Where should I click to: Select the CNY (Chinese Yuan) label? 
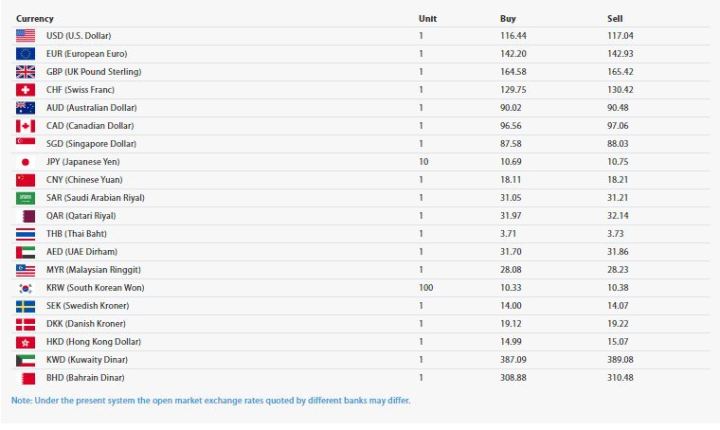84,180
